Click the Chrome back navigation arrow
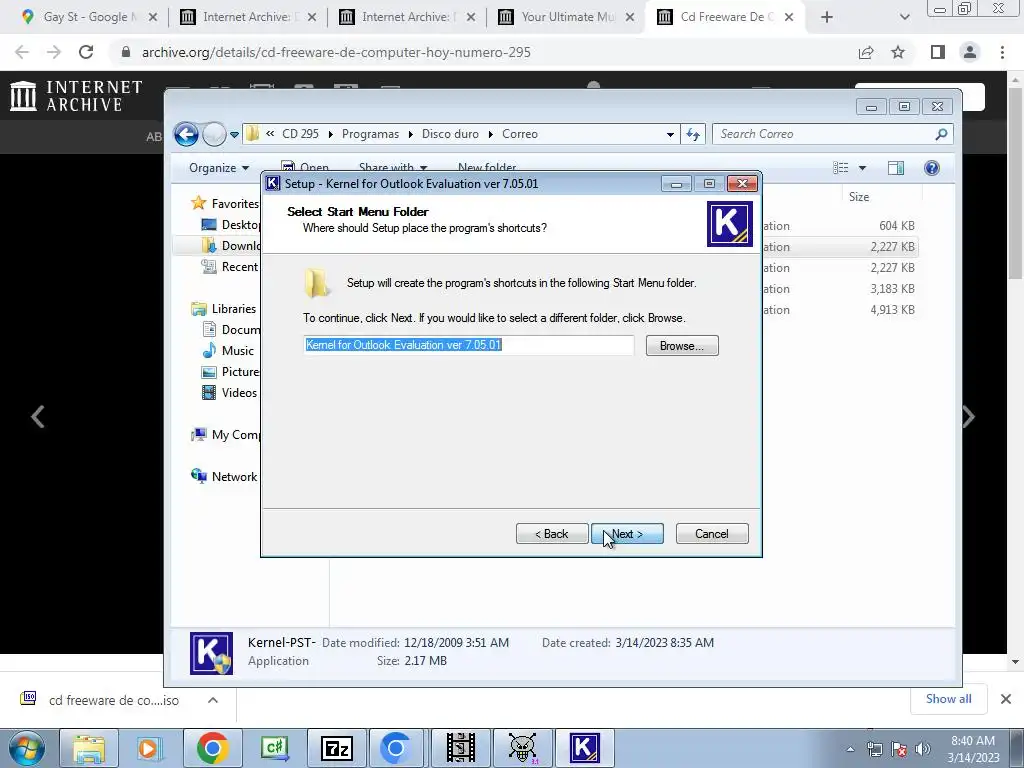The width and height of the screenshot is (1024, 768). [22, 52]
